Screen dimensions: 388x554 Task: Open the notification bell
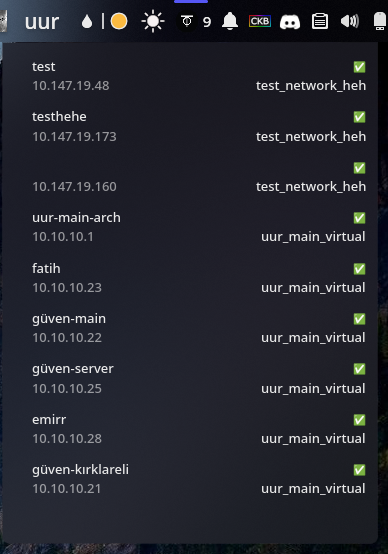[x=230, y=21]
